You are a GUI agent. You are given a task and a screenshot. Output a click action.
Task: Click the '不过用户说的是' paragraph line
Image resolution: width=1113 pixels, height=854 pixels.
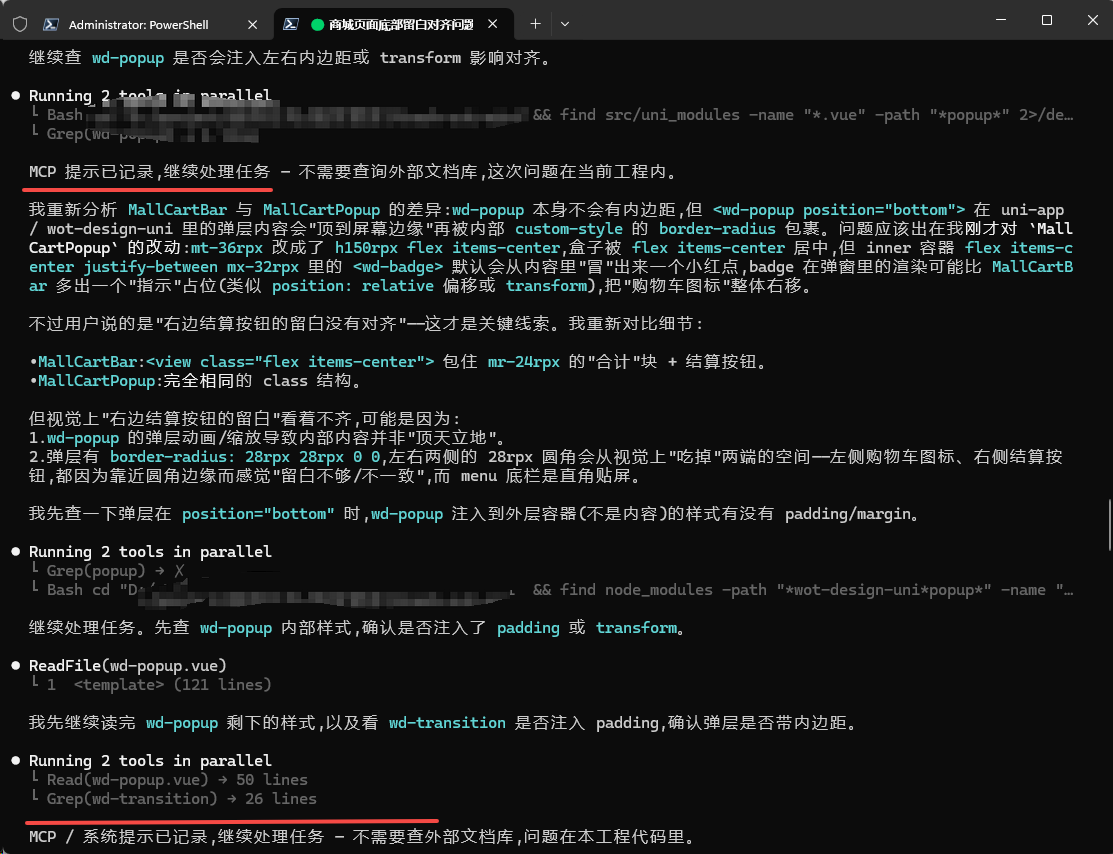[366, 324]
